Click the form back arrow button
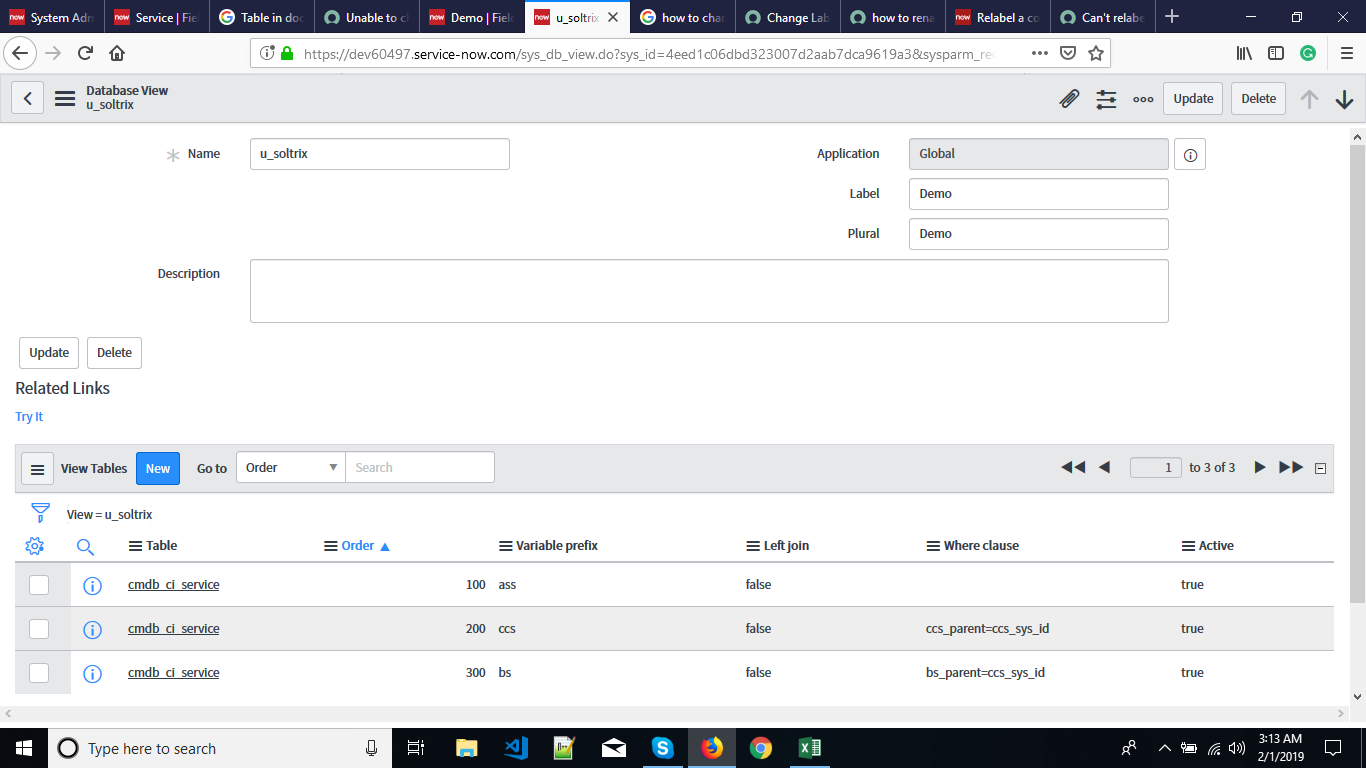Image resolution: width=1366 pixels, height=768 pixels. [28, 98]
